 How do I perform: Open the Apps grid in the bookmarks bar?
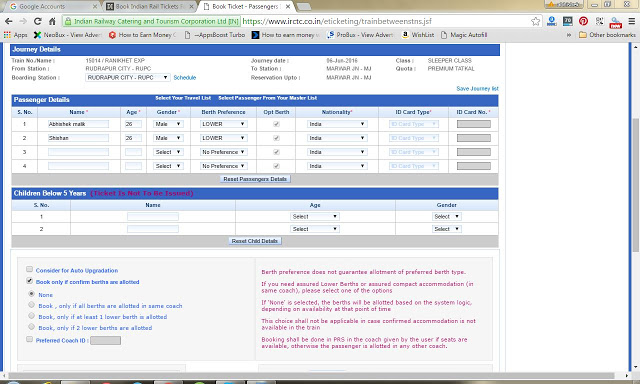tap(7, 35)
